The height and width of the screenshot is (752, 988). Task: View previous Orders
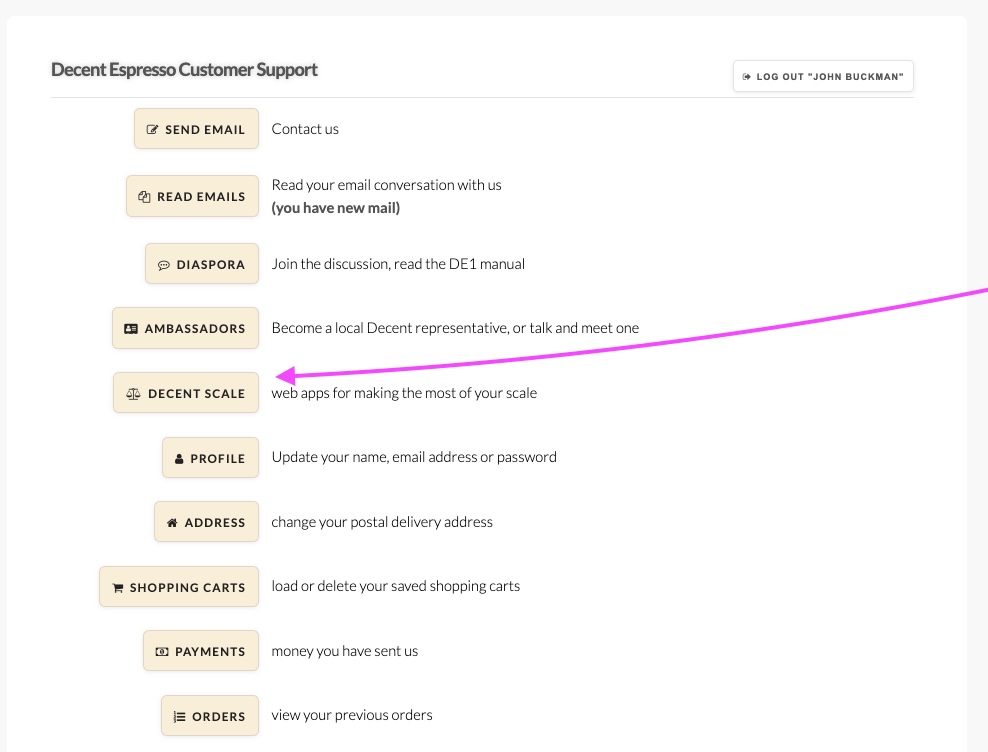coord(210,715)
